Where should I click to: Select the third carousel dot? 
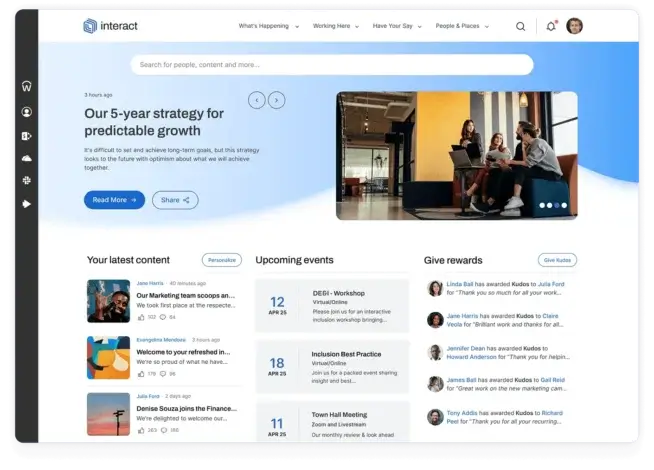tap(557, 205)
